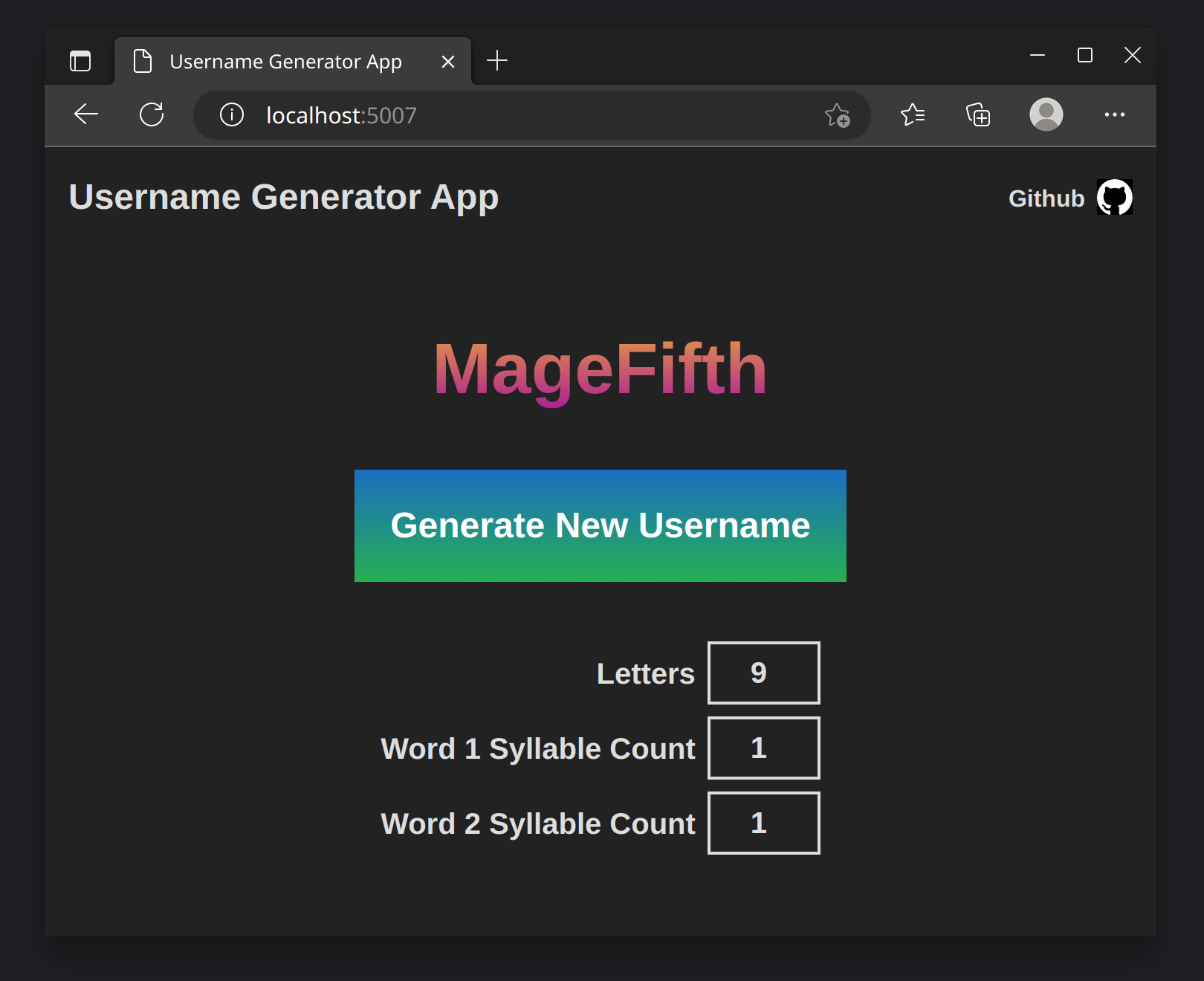Click the page reload icon
This screenshot has width=1204, height=981.
152,114
